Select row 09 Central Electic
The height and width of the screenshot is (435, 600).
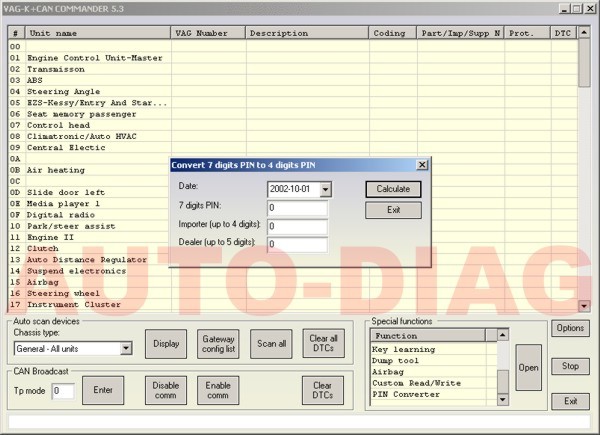point(293,148)
